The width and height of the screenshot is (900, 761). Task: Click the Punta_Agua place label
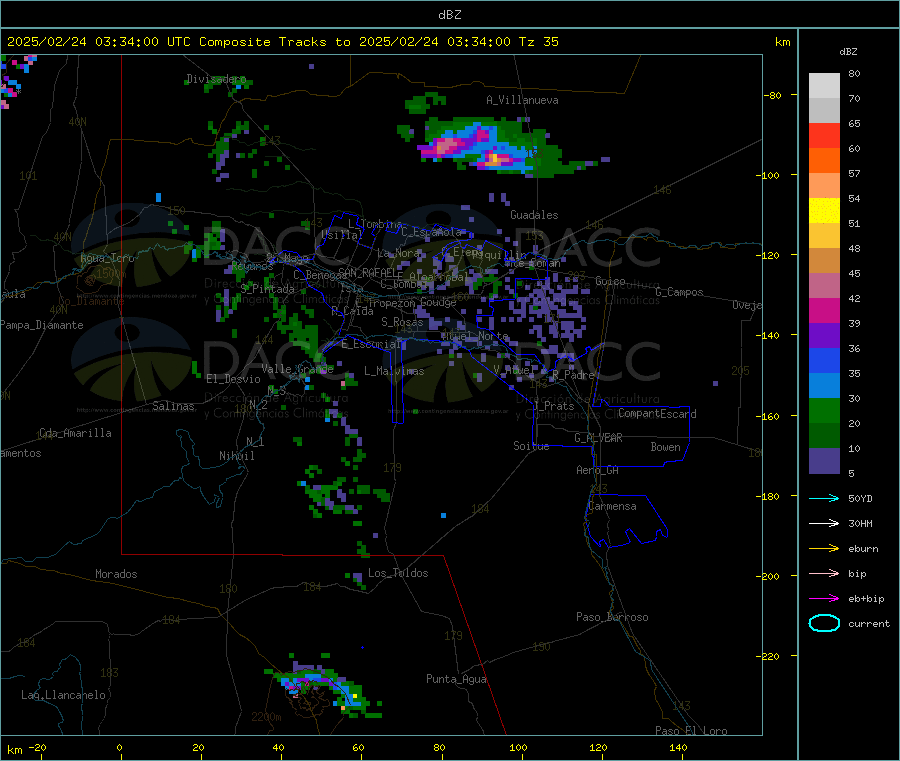456,679
